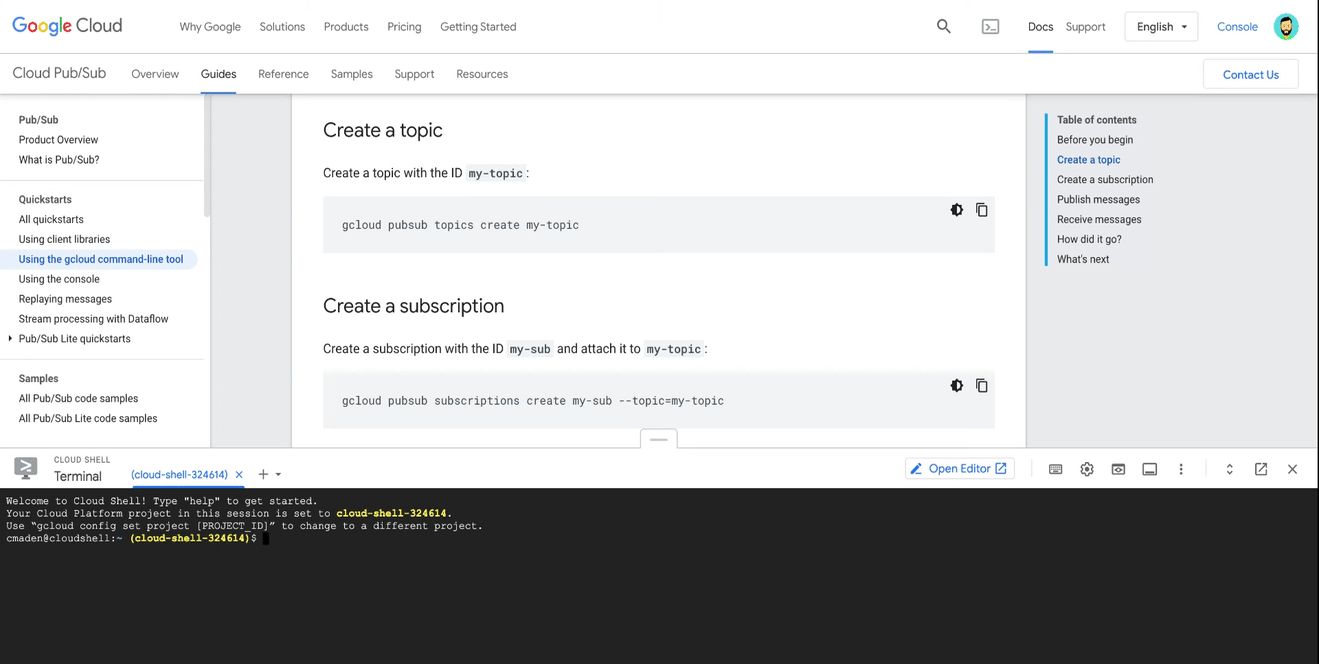The image size is (1319, 664).
Task: Toggle dark theme for subscriptions code block
Action: (957, 386)
